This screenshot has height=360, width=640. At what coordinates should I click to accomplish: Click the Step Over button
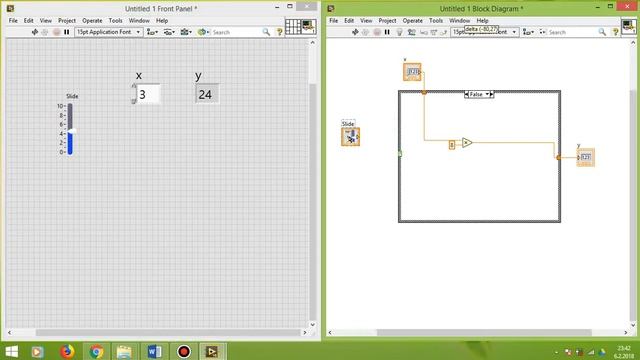(x=434, y=32)
